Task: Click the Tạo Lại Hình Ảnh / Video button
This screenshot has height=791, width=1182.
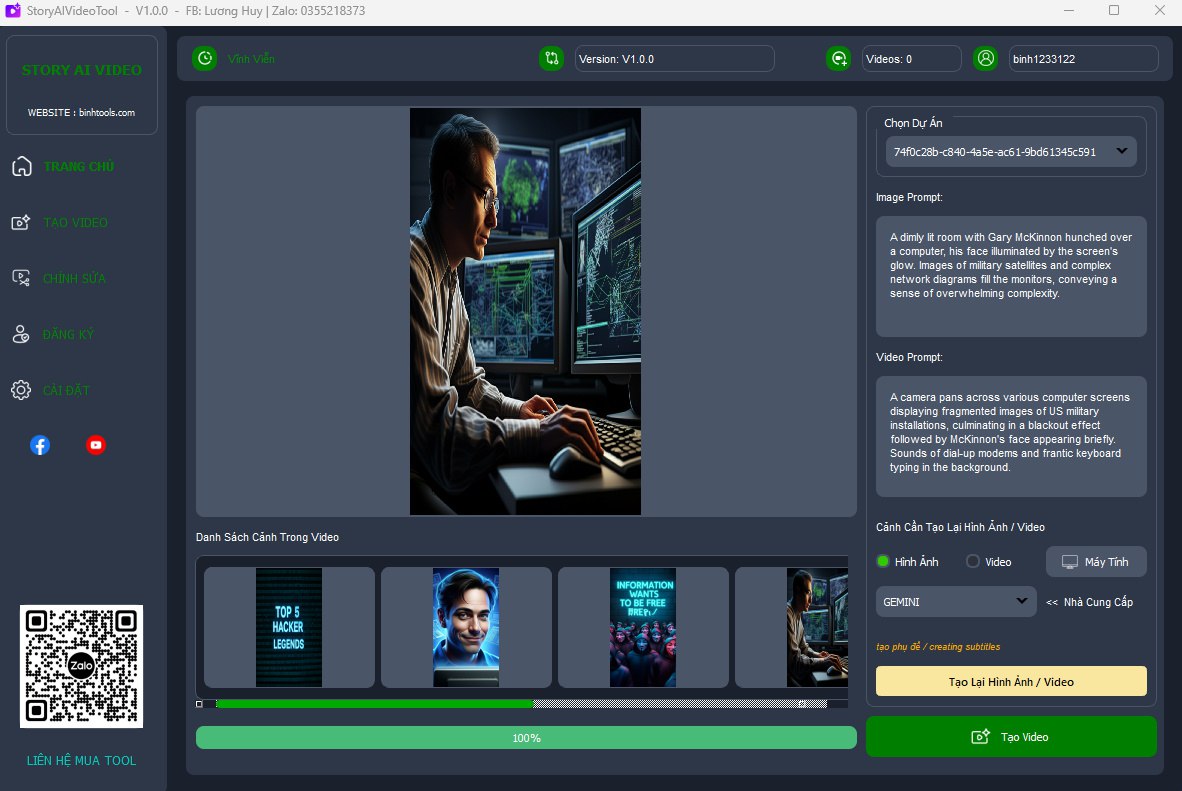Action: pos(1011,682)
